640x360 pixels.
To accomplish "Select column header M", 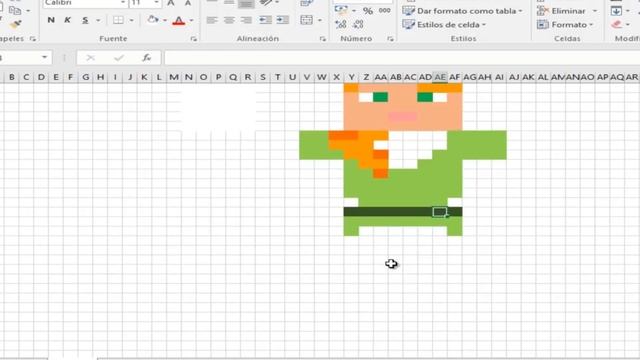I will (x=174, y=77).
